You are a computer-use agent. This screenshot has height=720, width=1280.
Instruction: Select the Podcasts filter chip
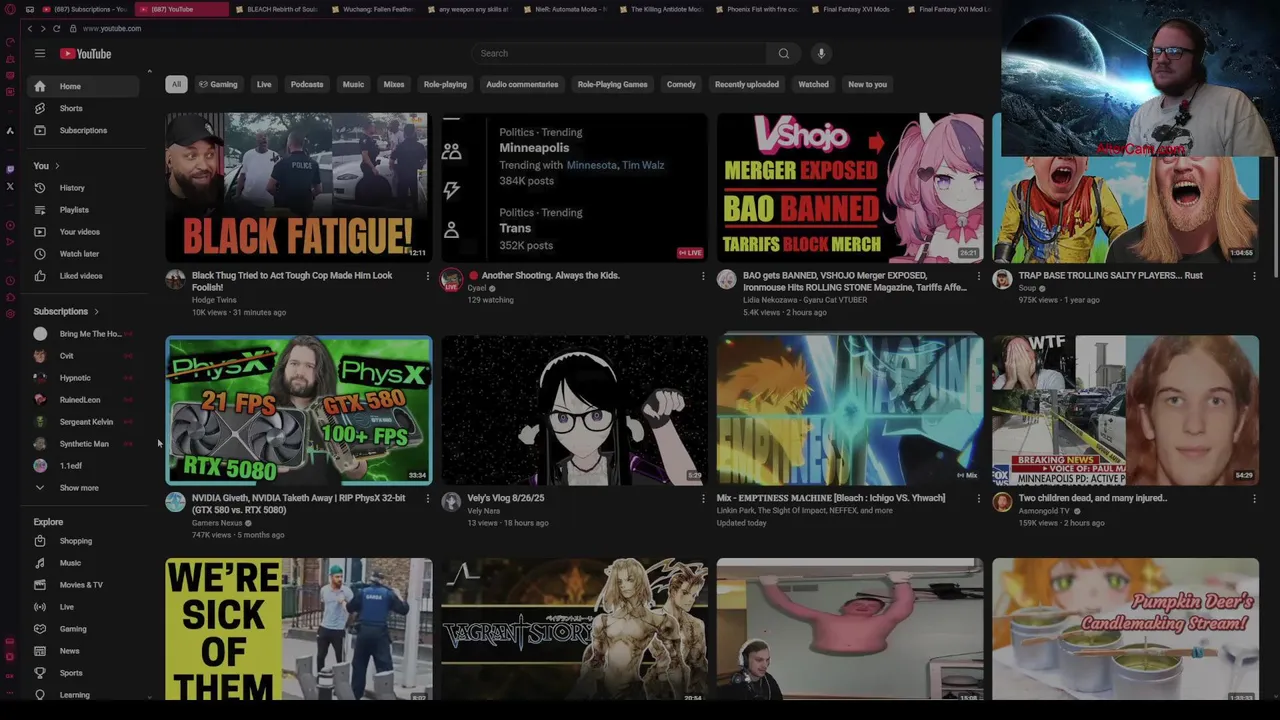[x=307, y=84]
